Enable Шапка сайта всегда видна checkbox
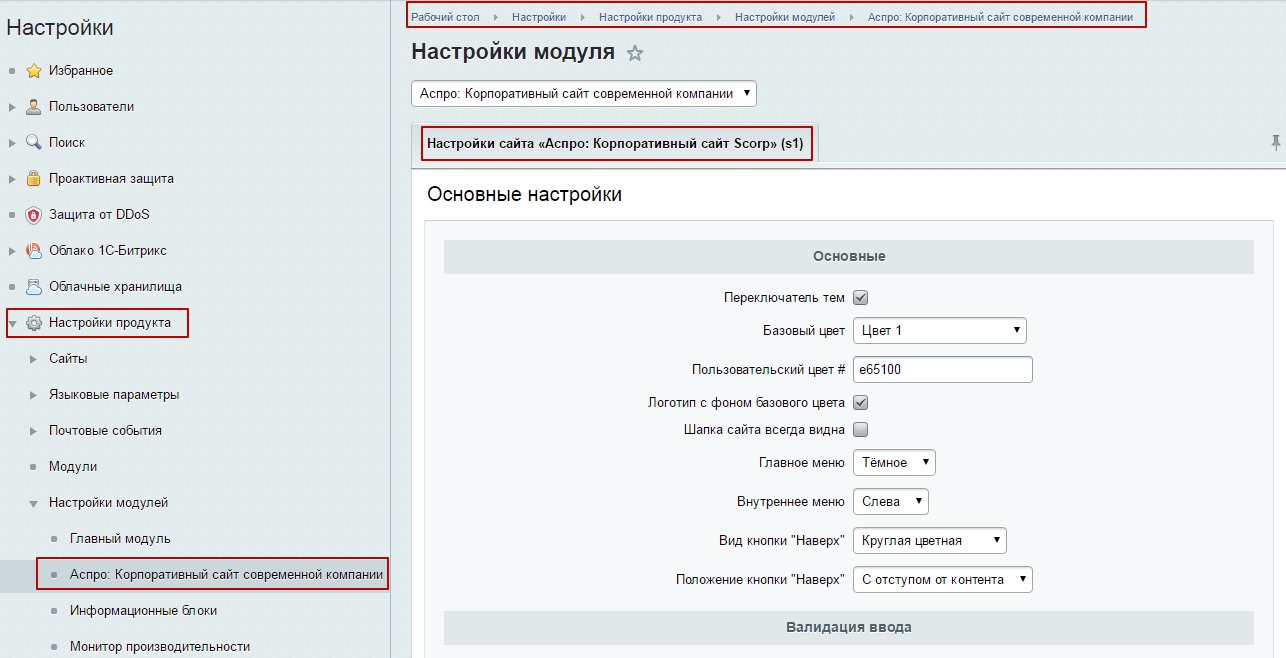This screenshot has height=658, width=1286. (x=860, y=430)
